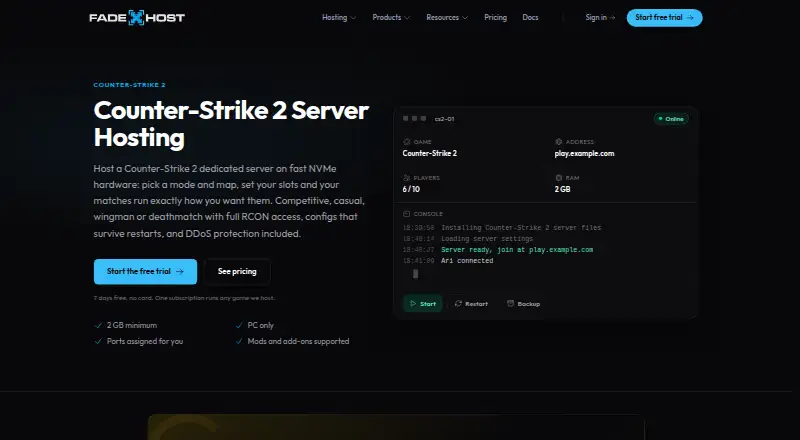Expand the Products menu

tap(391, 17)
